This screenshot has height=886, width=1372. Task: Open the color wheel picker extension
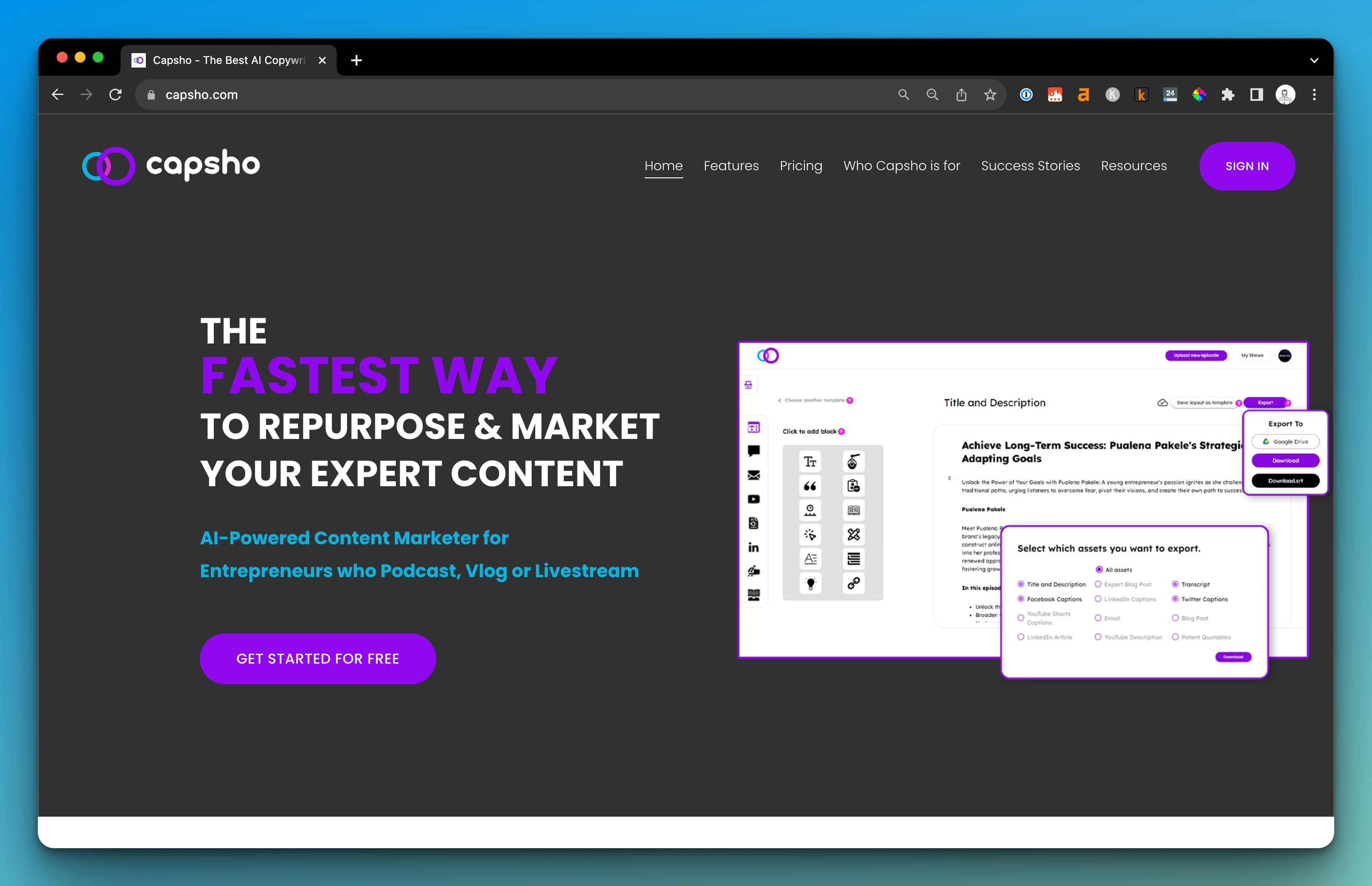point(1199,95)
